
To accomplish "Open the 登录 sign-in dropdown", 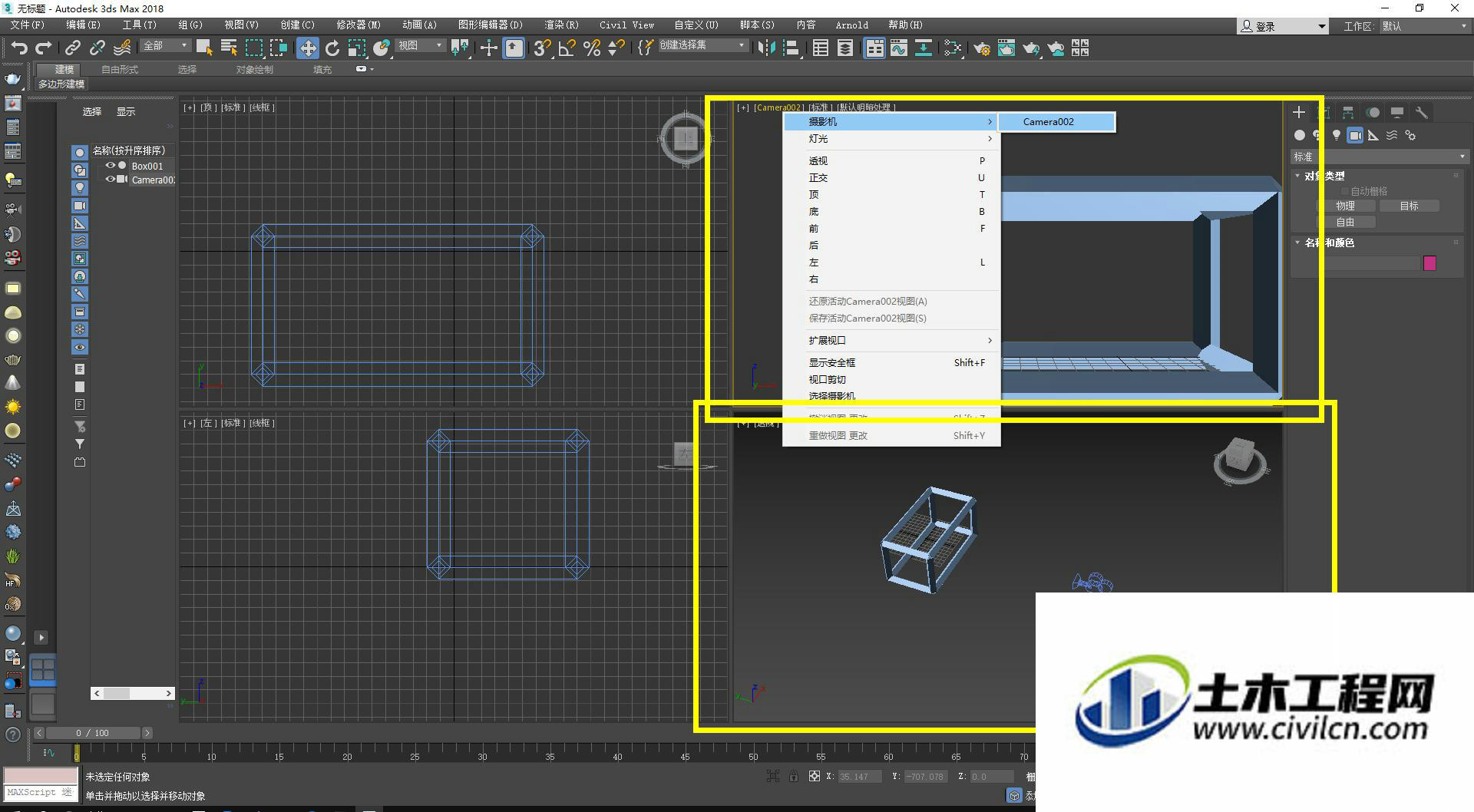I will 1282,26.
